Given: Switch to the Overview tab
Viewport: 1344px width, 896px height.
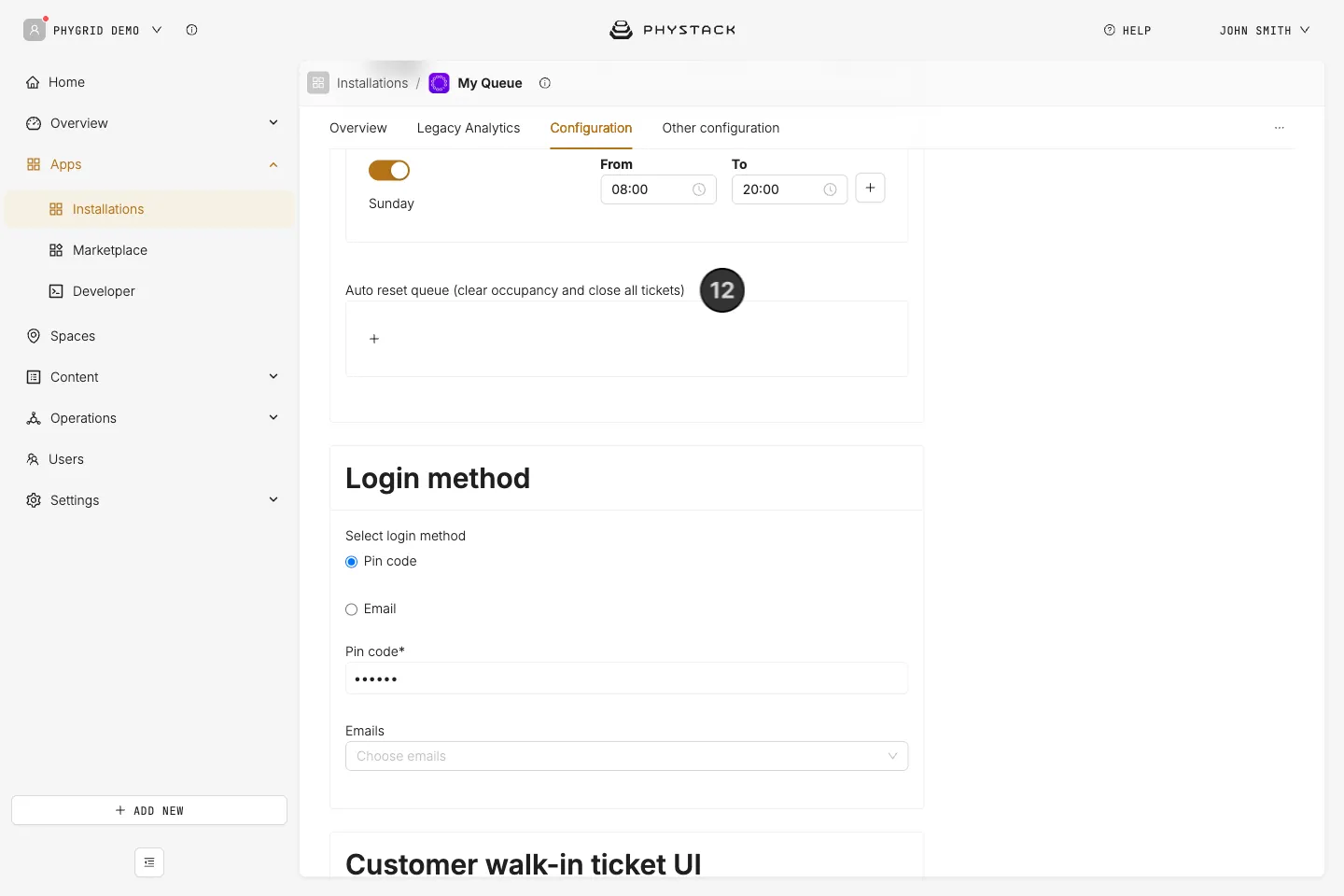Looking at the screenshot, I should coord(358,128).
